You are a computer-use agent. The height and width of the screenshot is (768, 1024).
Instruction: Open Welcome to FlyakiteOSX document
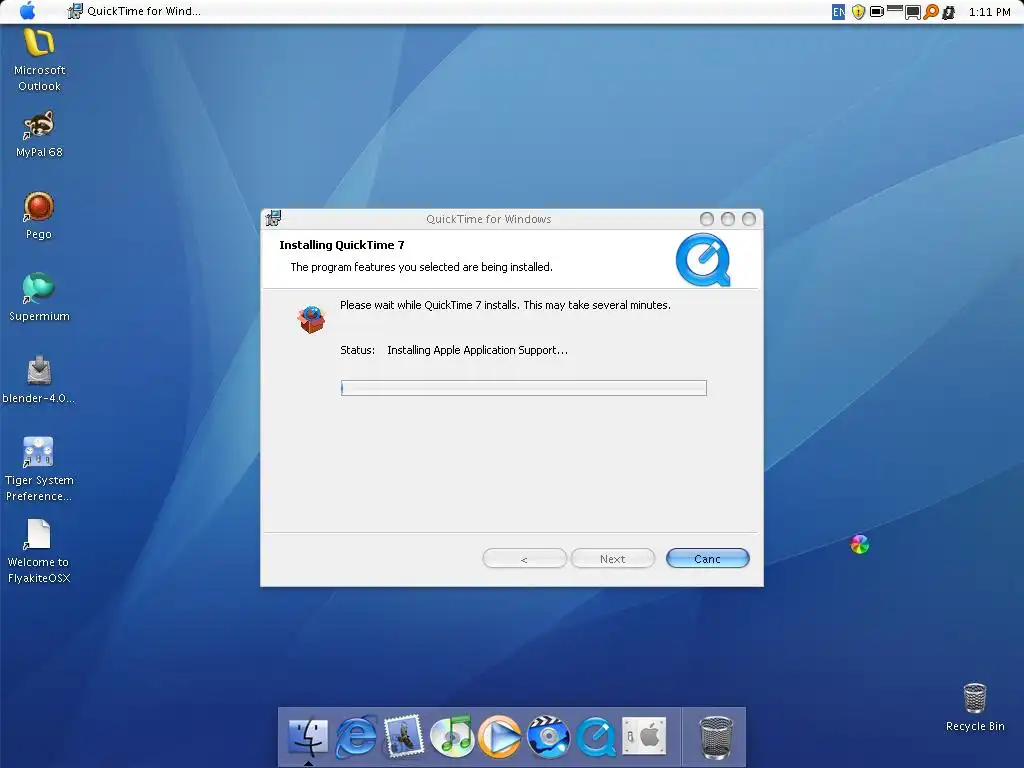click(x=39, y=551)
